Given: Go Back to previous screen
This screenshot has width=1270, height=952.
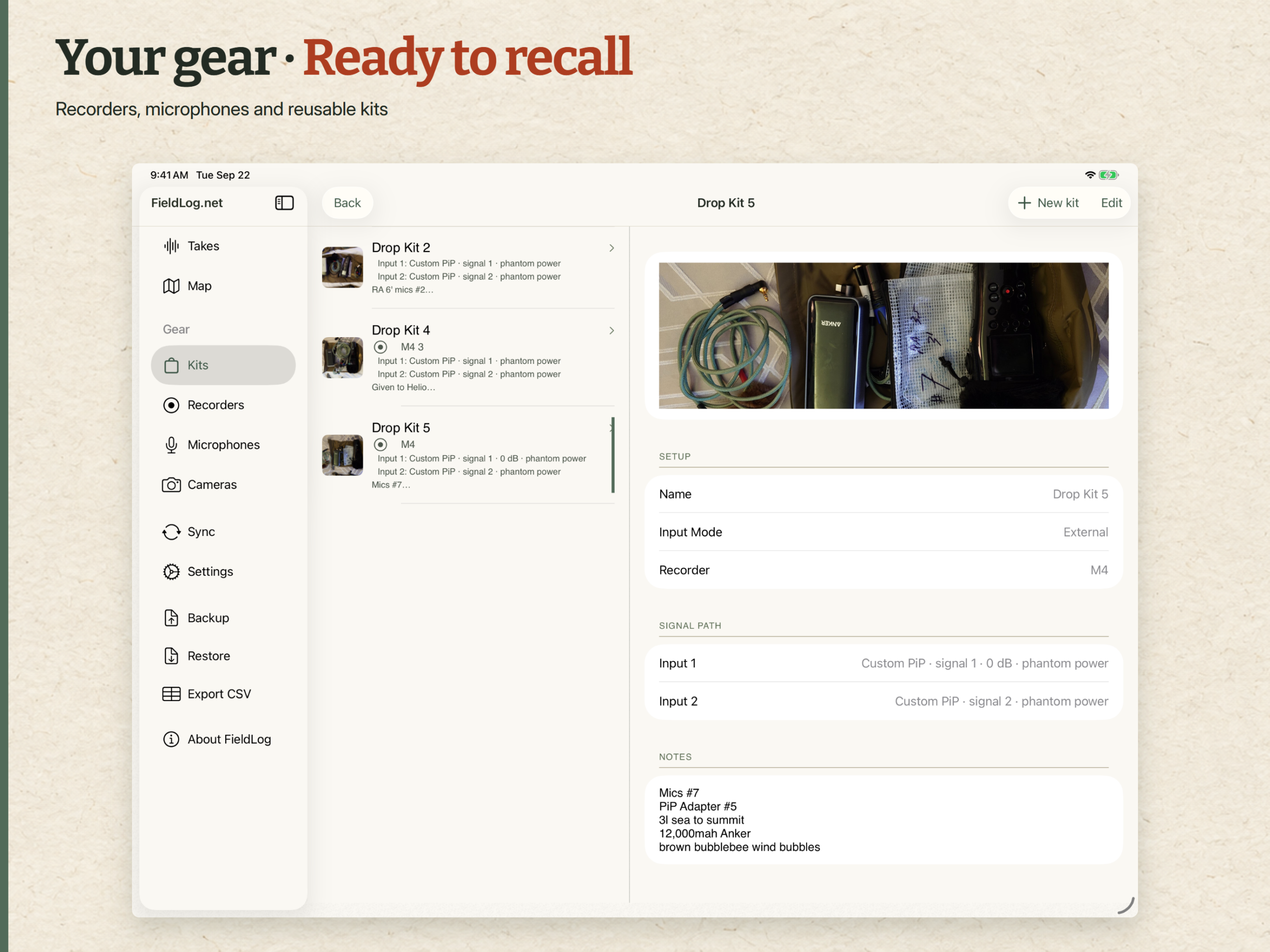Looking at the screenshot, I should pos(347,203).
